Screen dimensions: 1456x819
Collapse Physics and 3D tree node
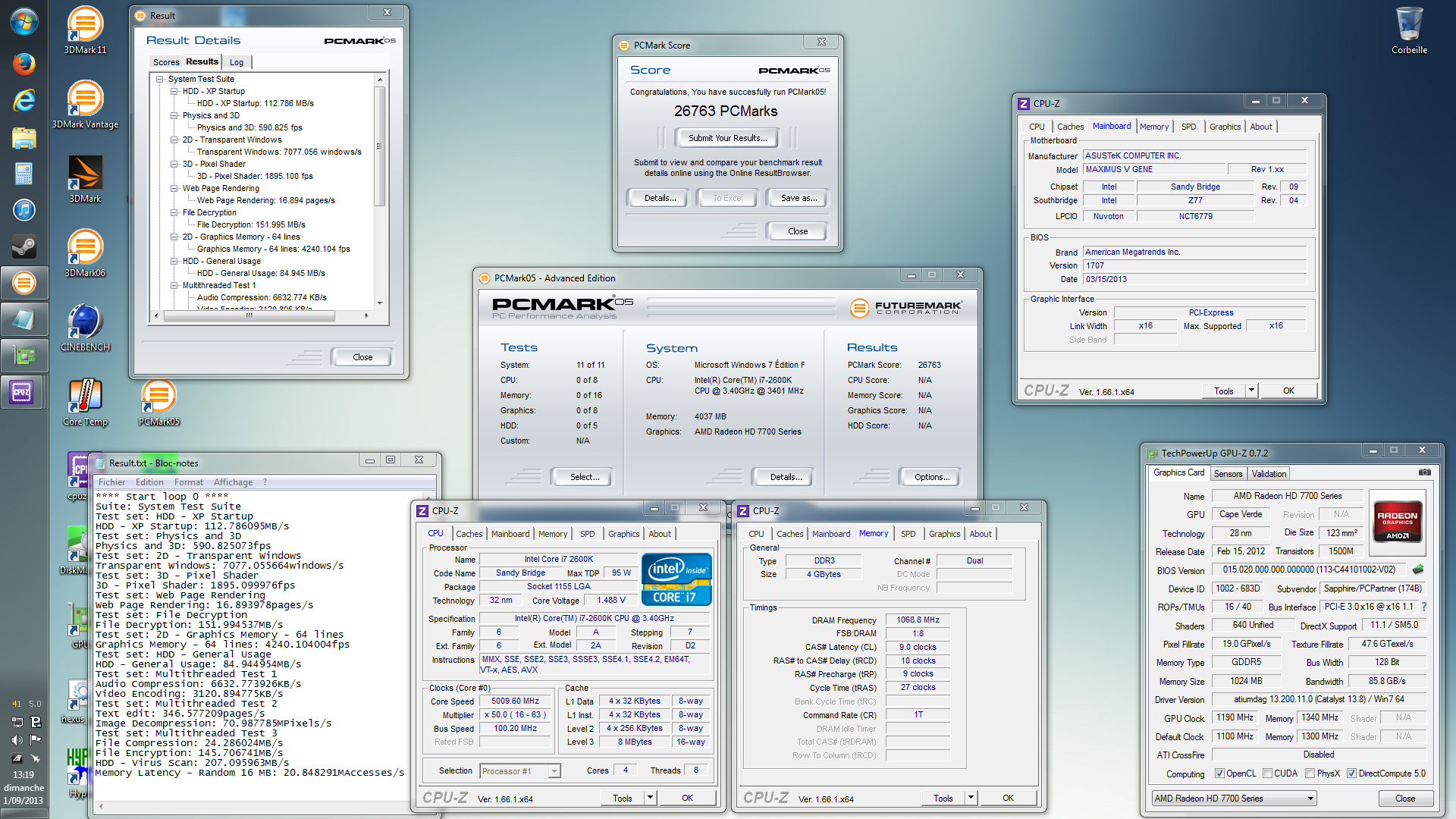coord(174,115)
